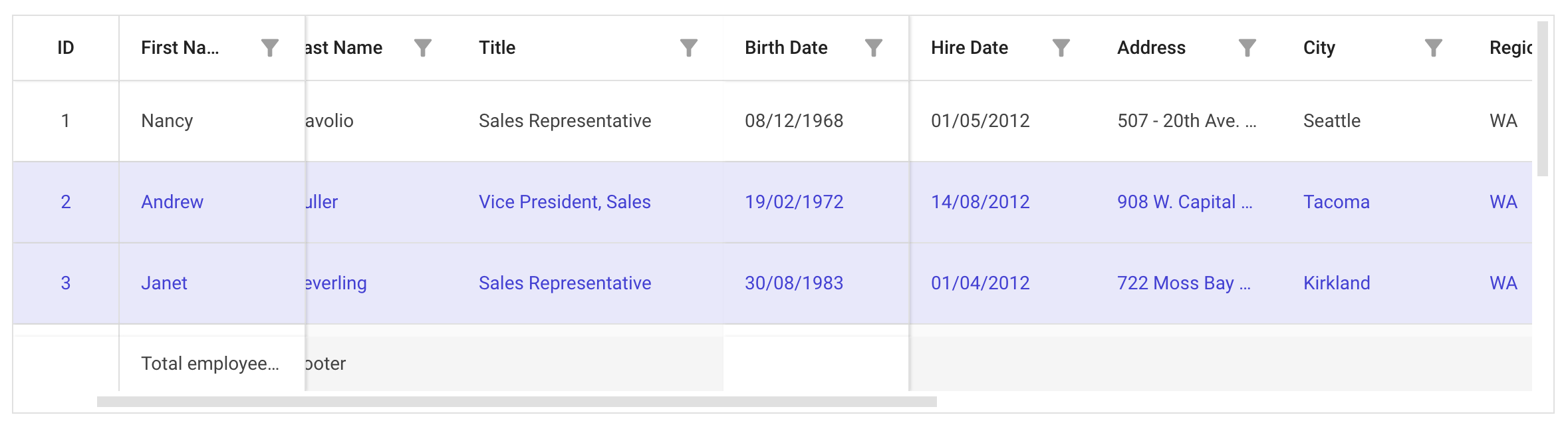Click the Vice President, Sales cell
The image size is (1568, 427).
point(565,202)
